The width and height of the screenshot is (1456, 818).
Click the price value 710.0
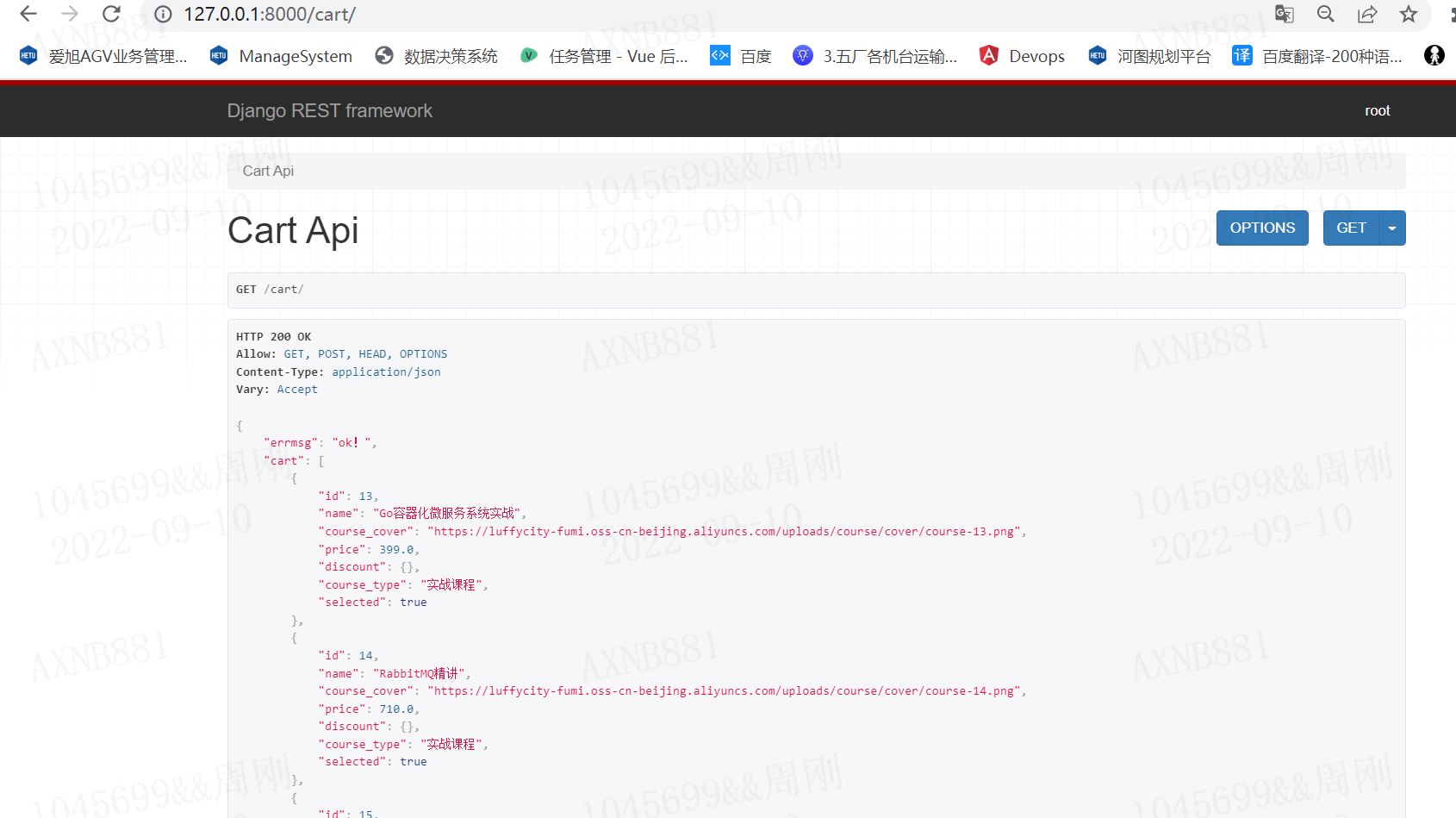click(396, 709)
